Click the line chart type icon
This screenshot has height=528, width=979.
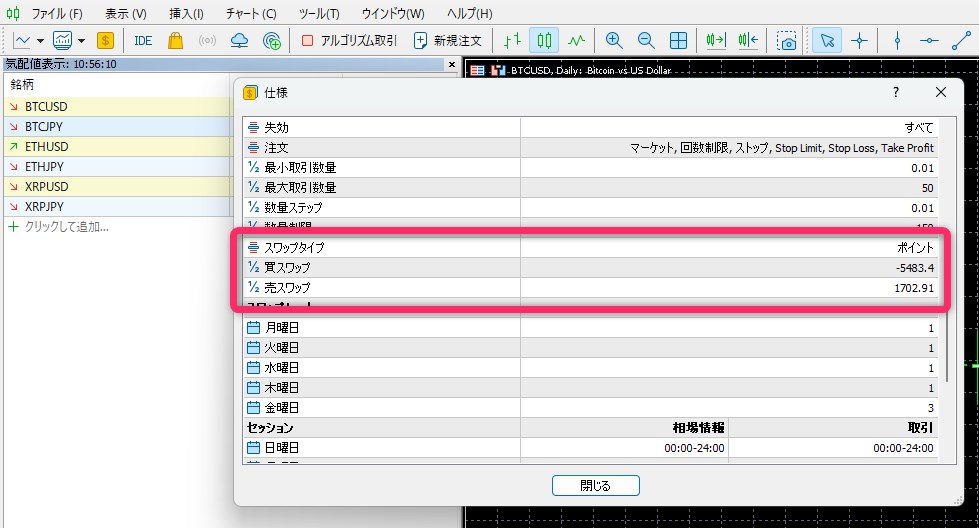22,41
